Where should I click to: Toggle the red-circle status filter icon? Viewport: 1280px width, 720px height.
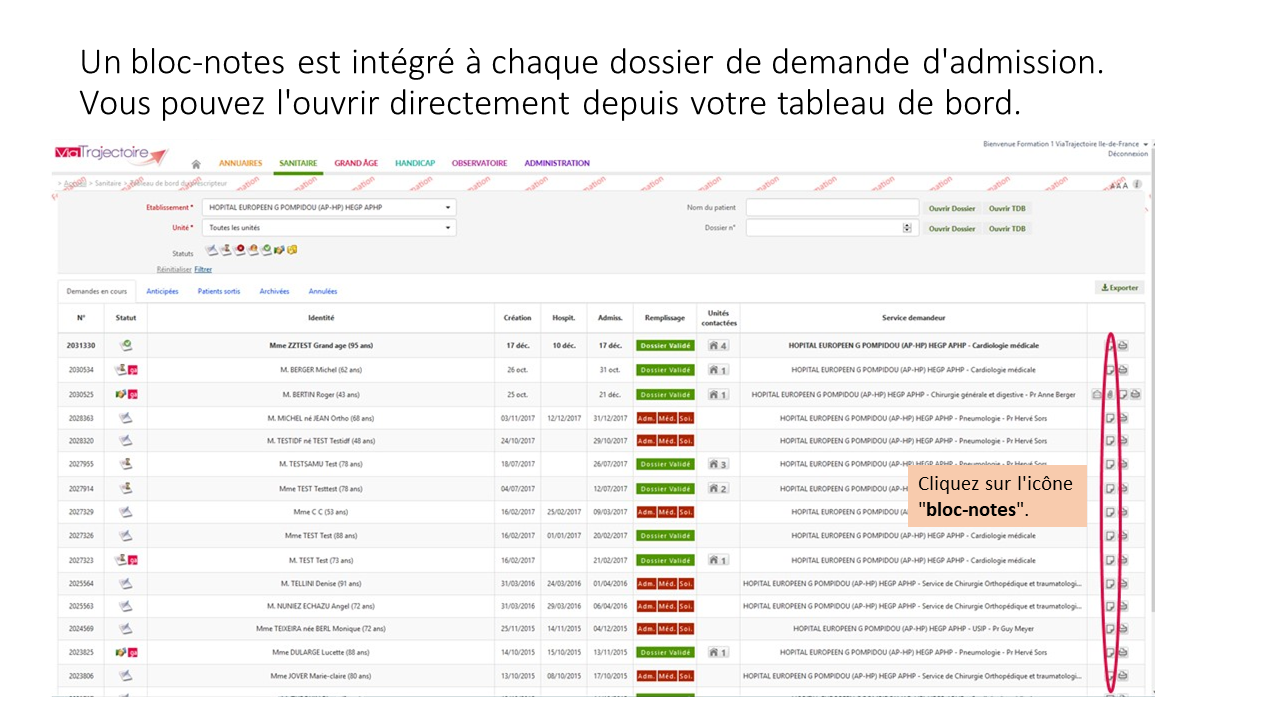point(240,250)
